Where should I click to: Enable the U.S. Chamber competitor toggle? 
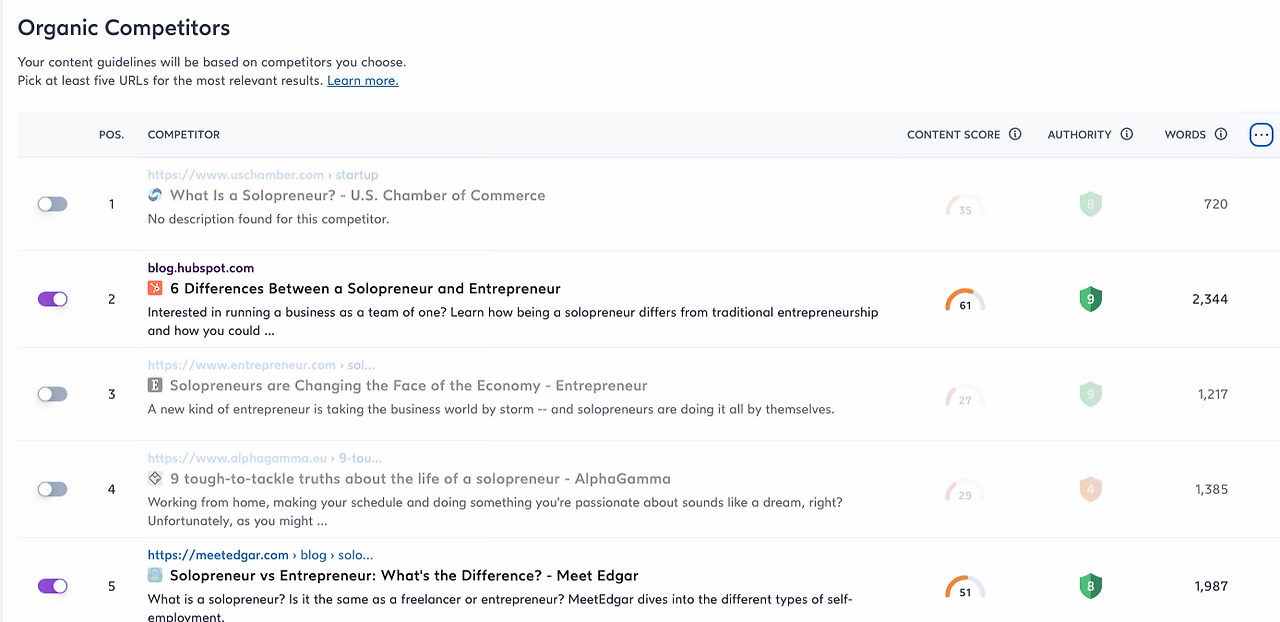coord(52,204)
